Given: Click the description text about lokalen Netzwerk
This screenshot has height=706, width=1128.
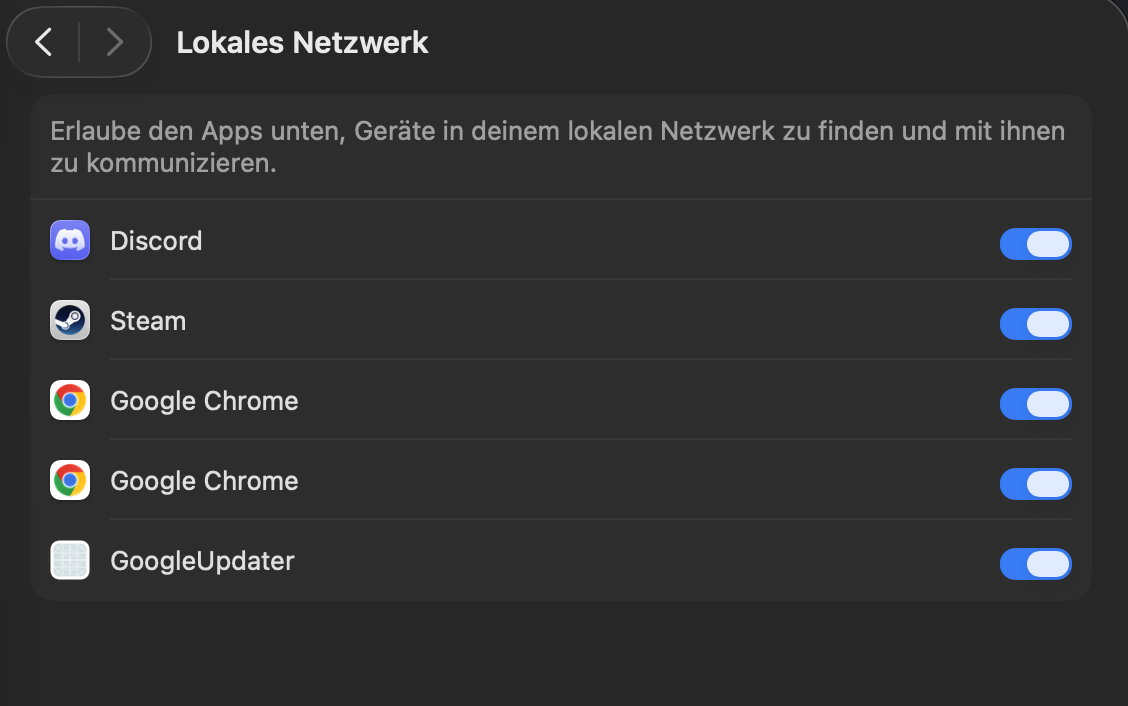Looking at the screenshot, I should coord(558,147).
